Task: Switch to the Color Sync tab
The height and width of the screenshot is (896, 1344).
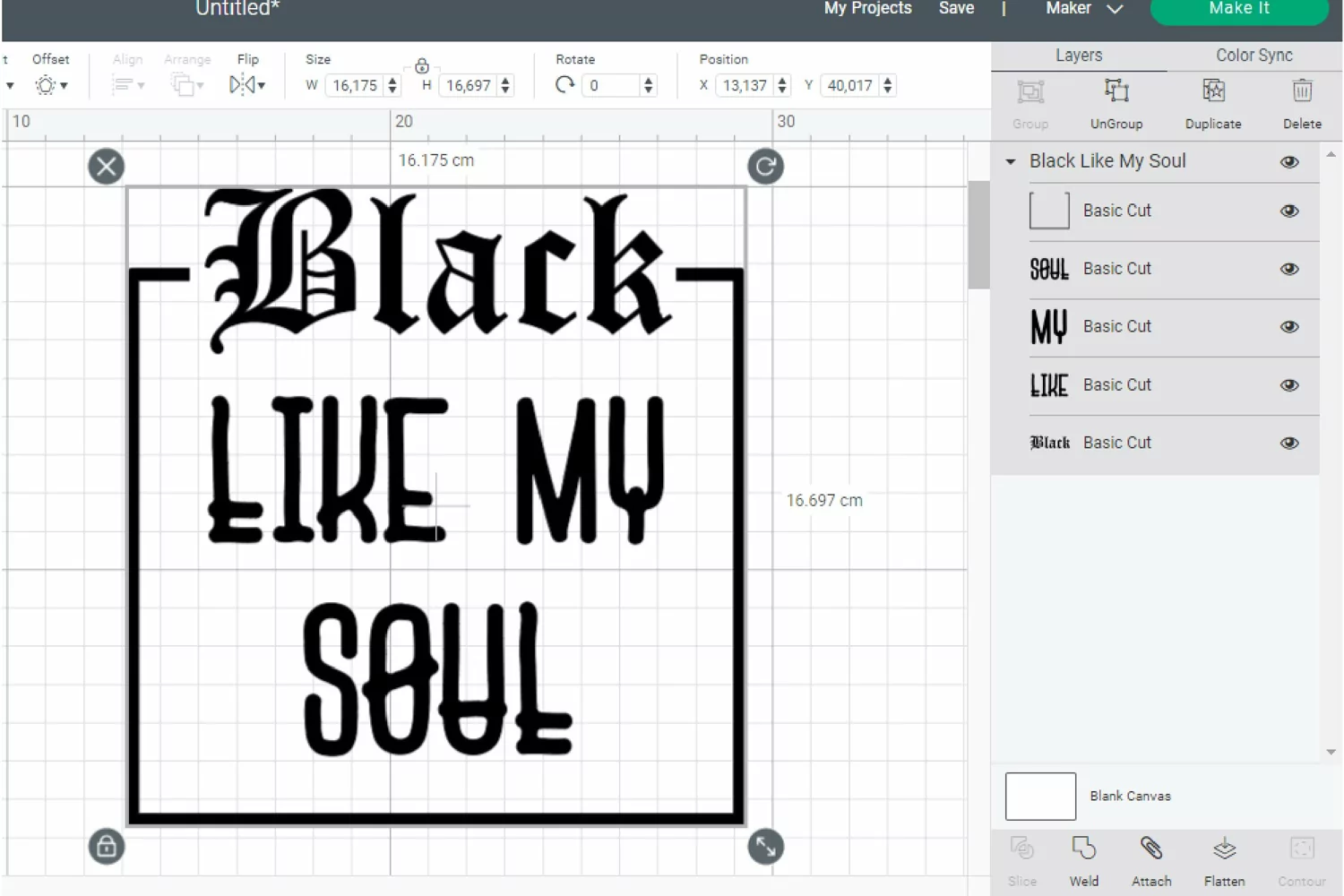Action: [1254, 56]
